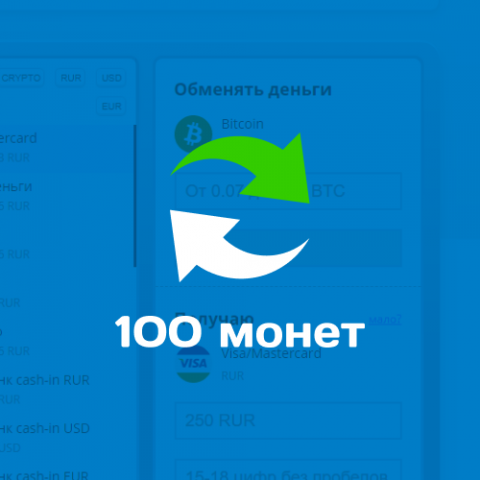The width and height of the screenshot is (480, 480).
Task: Select the EUR currency filter
Action: (111, 106)
